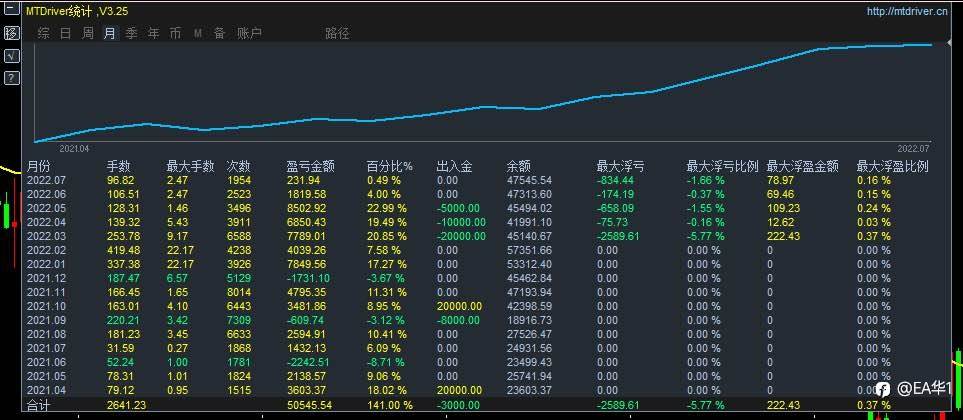The image size is (963, 420).
Task: Open the http://mtdriver.cn link
Action: pyautogui.click(x=906, y=11)
